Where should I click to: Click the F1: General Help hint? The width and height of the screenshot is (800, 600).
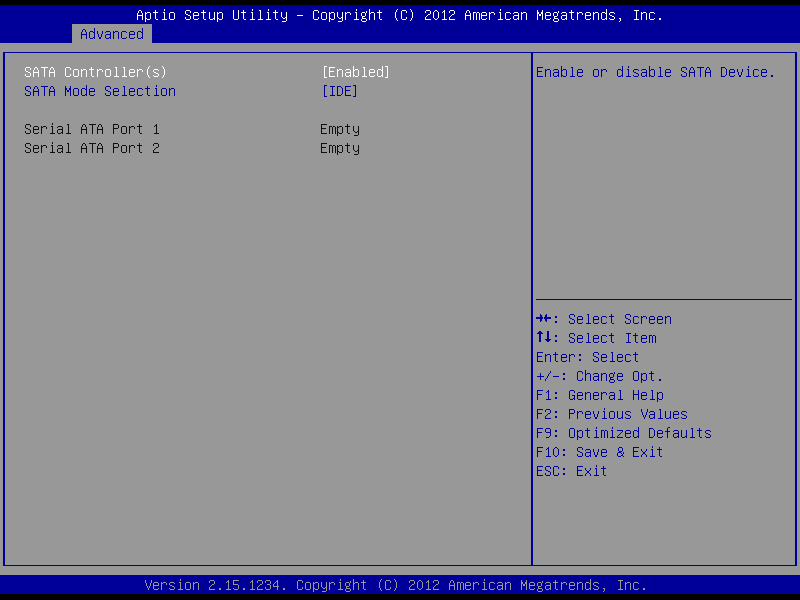click(600, 395)
